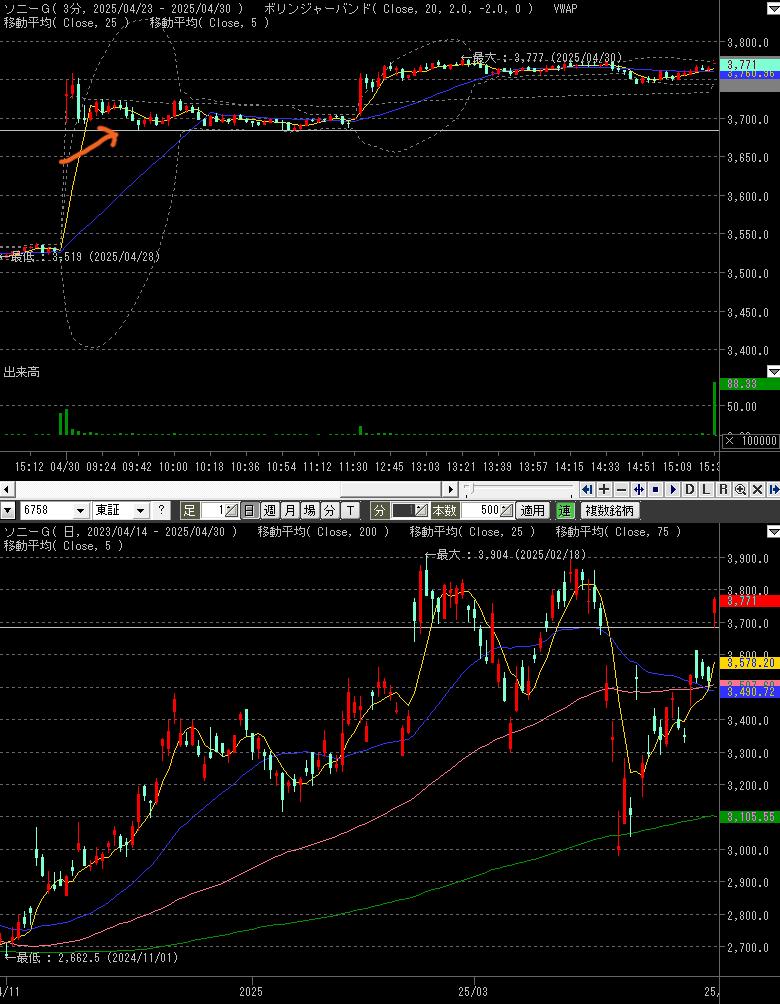The image size is (780, 1004).
Task: Click the scrollbar left arrow
Action: click(6, 490)
